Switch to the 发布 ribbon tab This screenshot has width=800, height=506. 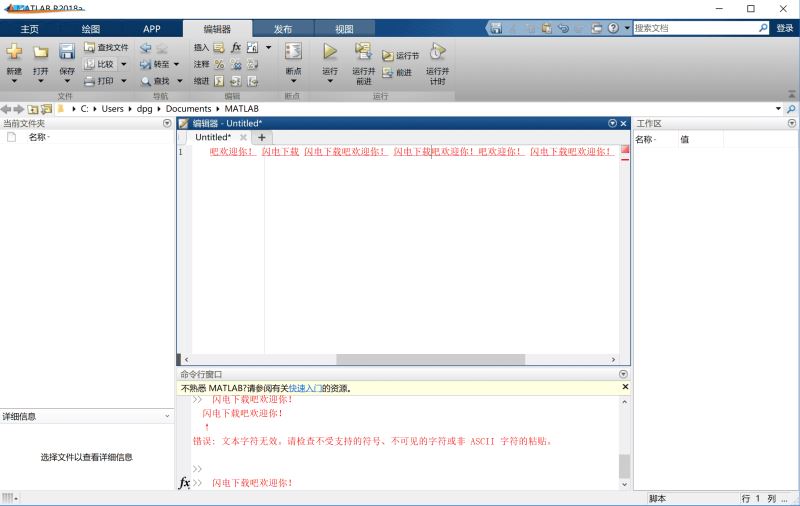point(283,29)
